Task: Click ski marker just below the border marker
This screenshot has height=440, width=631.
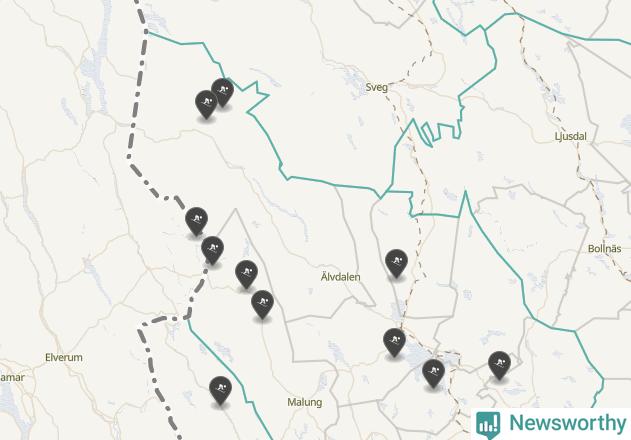Action: (212, 250)
